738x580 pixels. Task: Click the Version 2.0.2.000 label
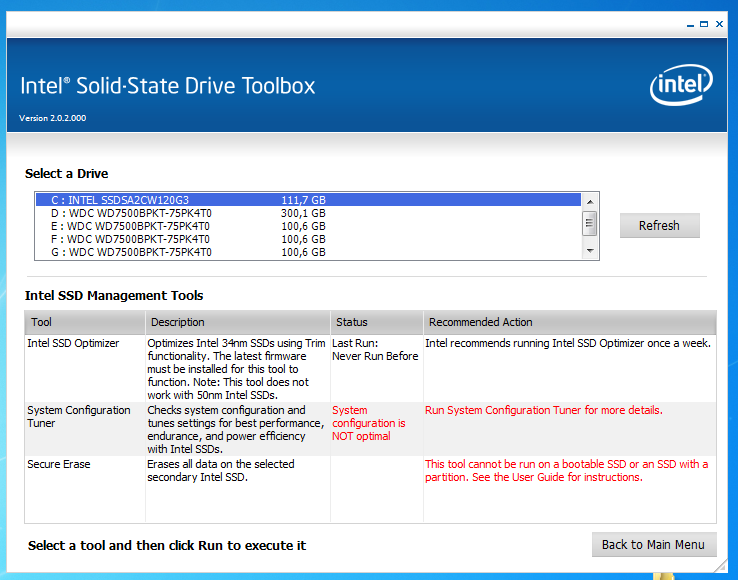(x=53, y=118)
